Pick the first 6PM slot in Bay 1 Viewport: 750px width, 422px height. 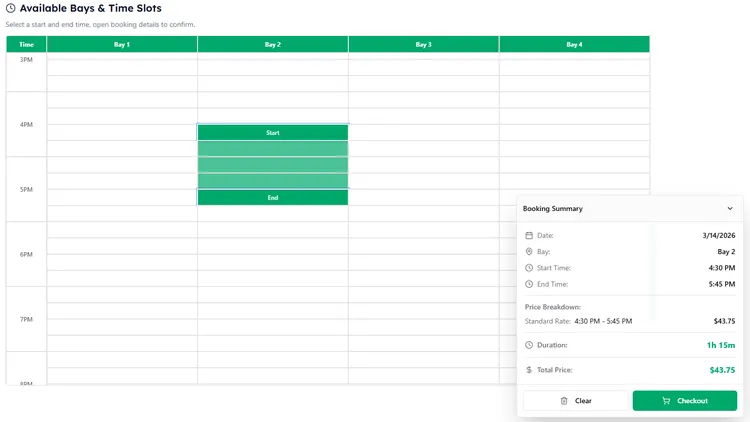(122, 230)
